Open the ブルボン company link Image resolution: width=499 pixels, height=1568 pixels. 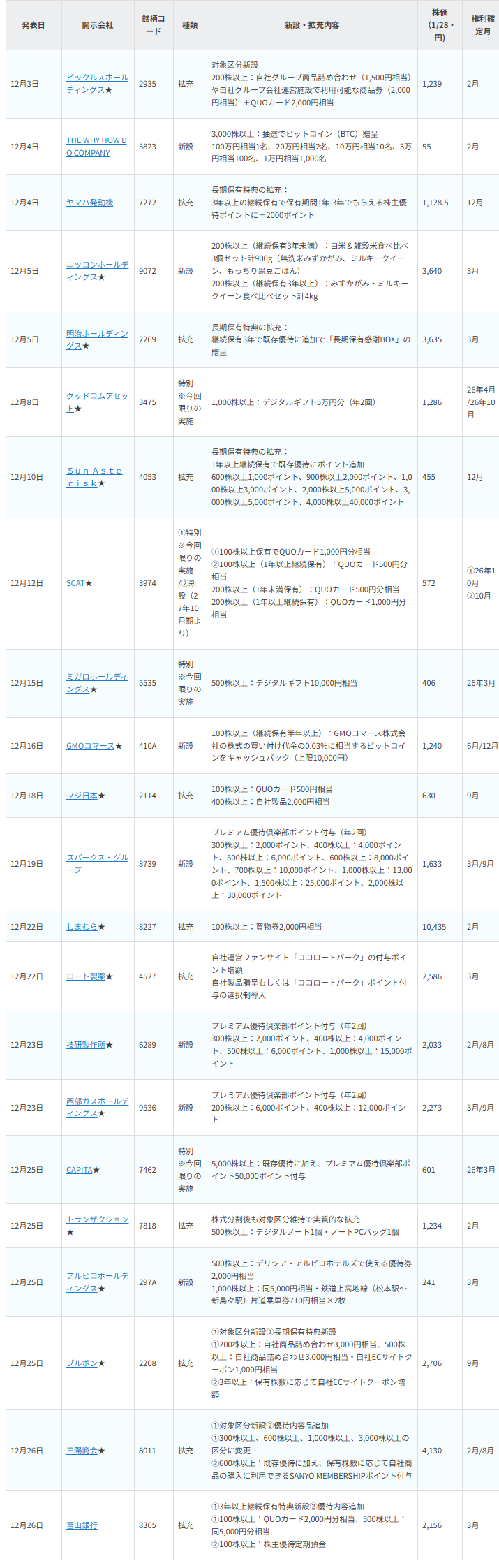(82, 1363)
